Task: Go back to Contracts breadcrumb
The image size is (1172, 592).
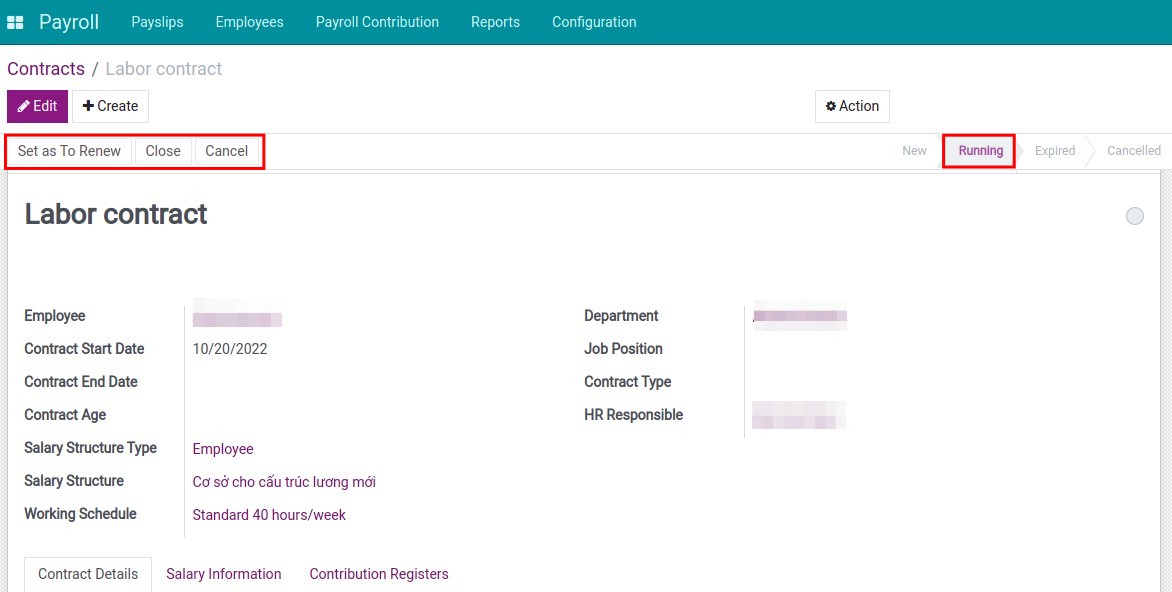Action: pos(46,69)
